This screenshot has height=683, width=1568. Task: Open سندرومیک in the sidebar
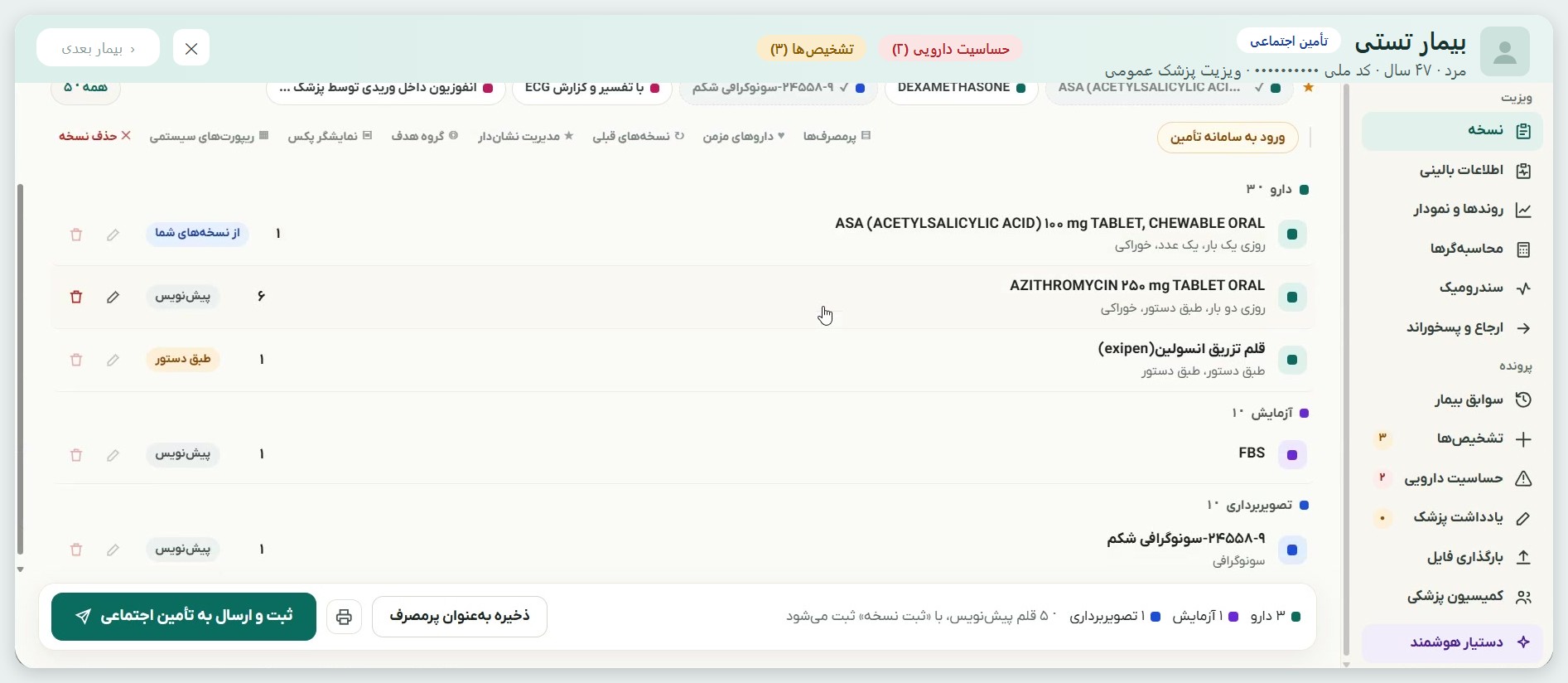(x=1452, y=288)
